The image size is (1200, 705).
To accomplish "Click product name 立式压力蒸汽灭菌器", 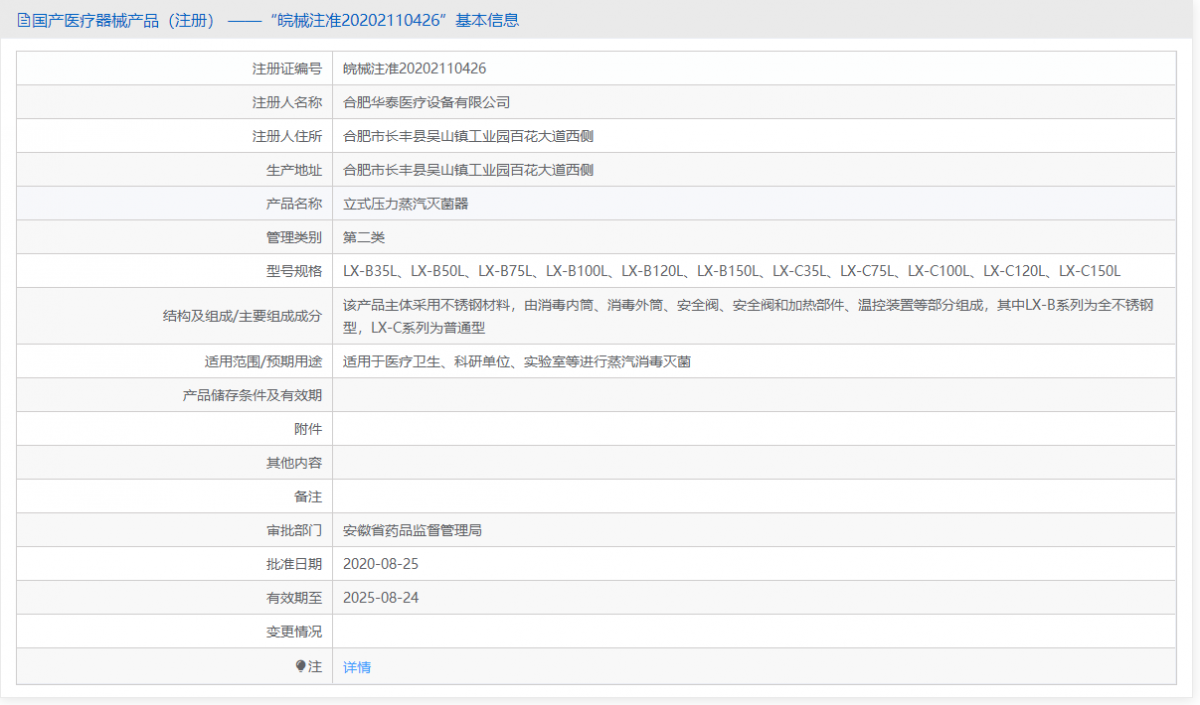I will 406,204.
